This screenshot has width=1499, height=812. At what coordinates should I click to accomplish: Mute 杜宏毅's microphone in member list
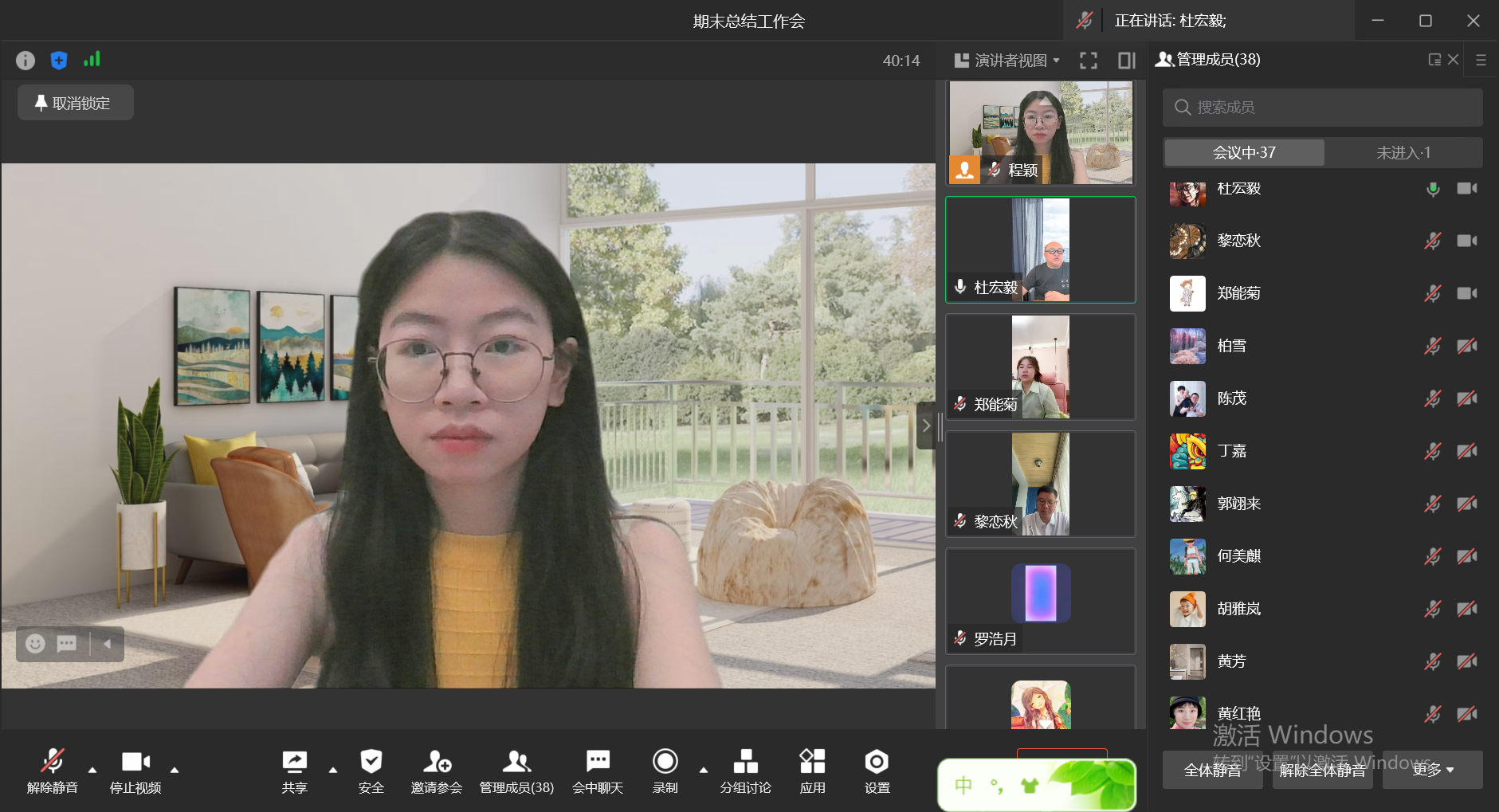1433,189
